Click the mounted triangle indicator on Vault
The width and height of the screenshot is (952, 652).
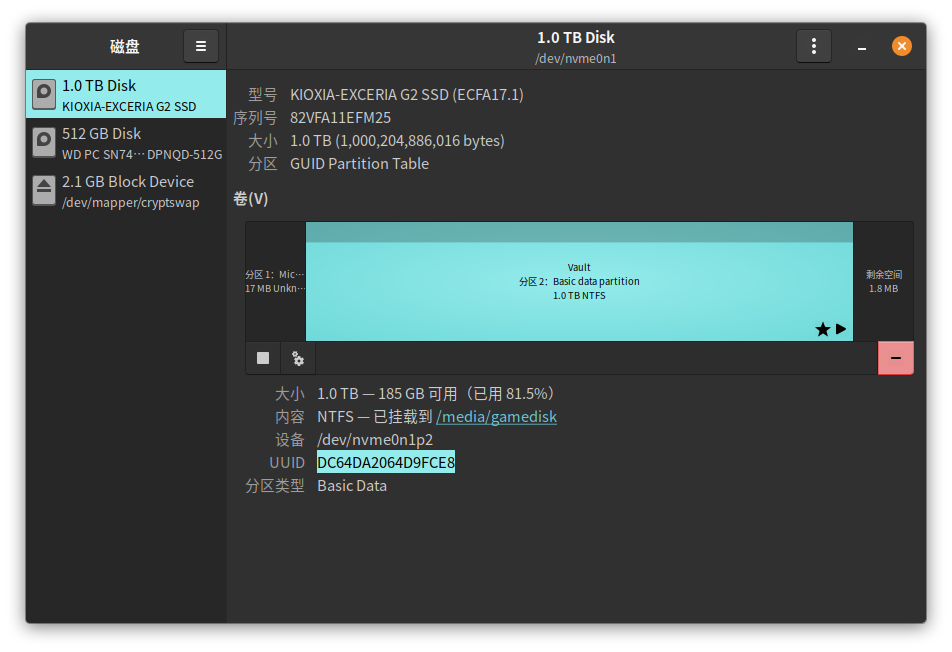point(840,328)
